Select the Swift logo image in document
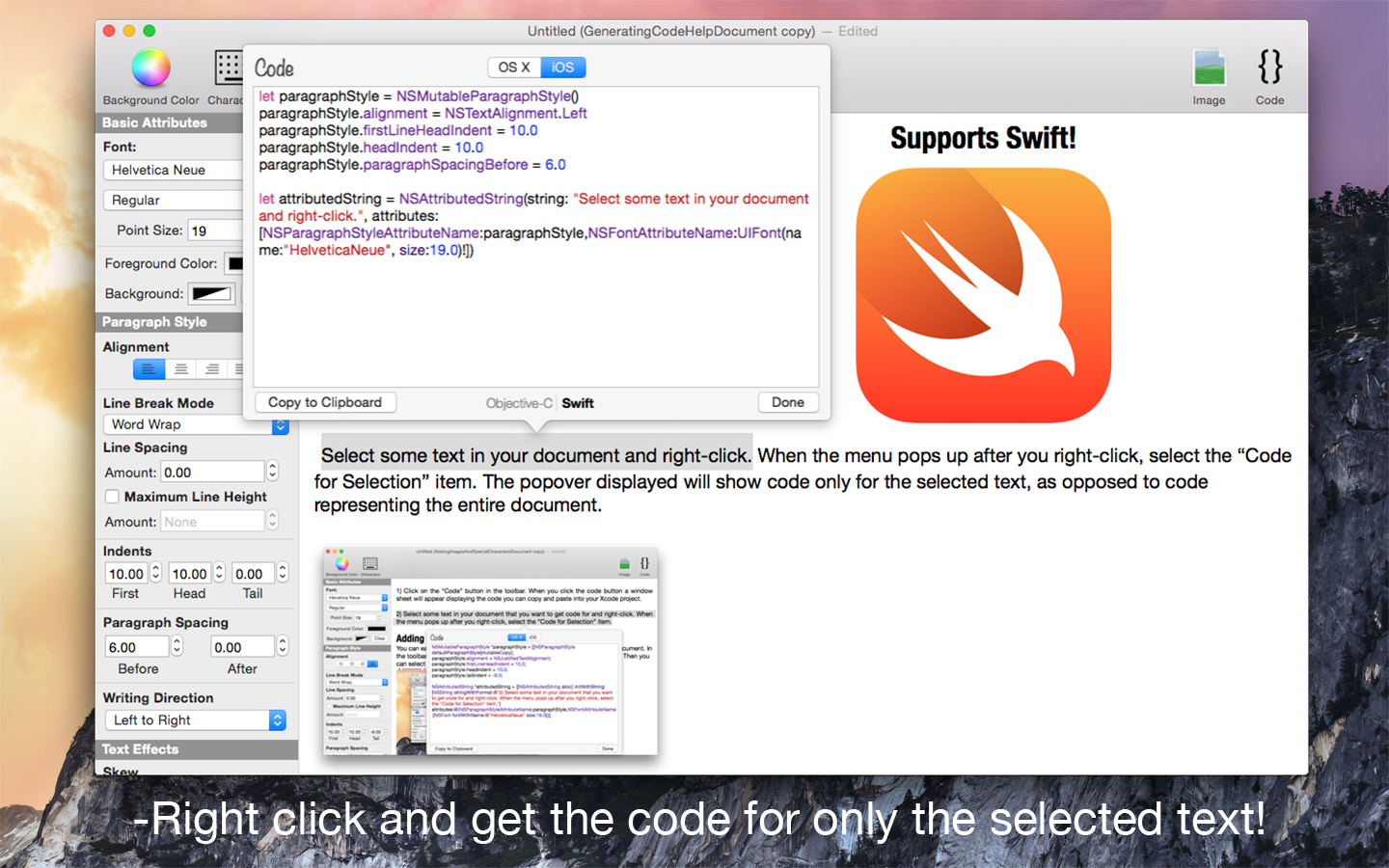Viewport: 1389px width, 868px height. coord(984,295)
